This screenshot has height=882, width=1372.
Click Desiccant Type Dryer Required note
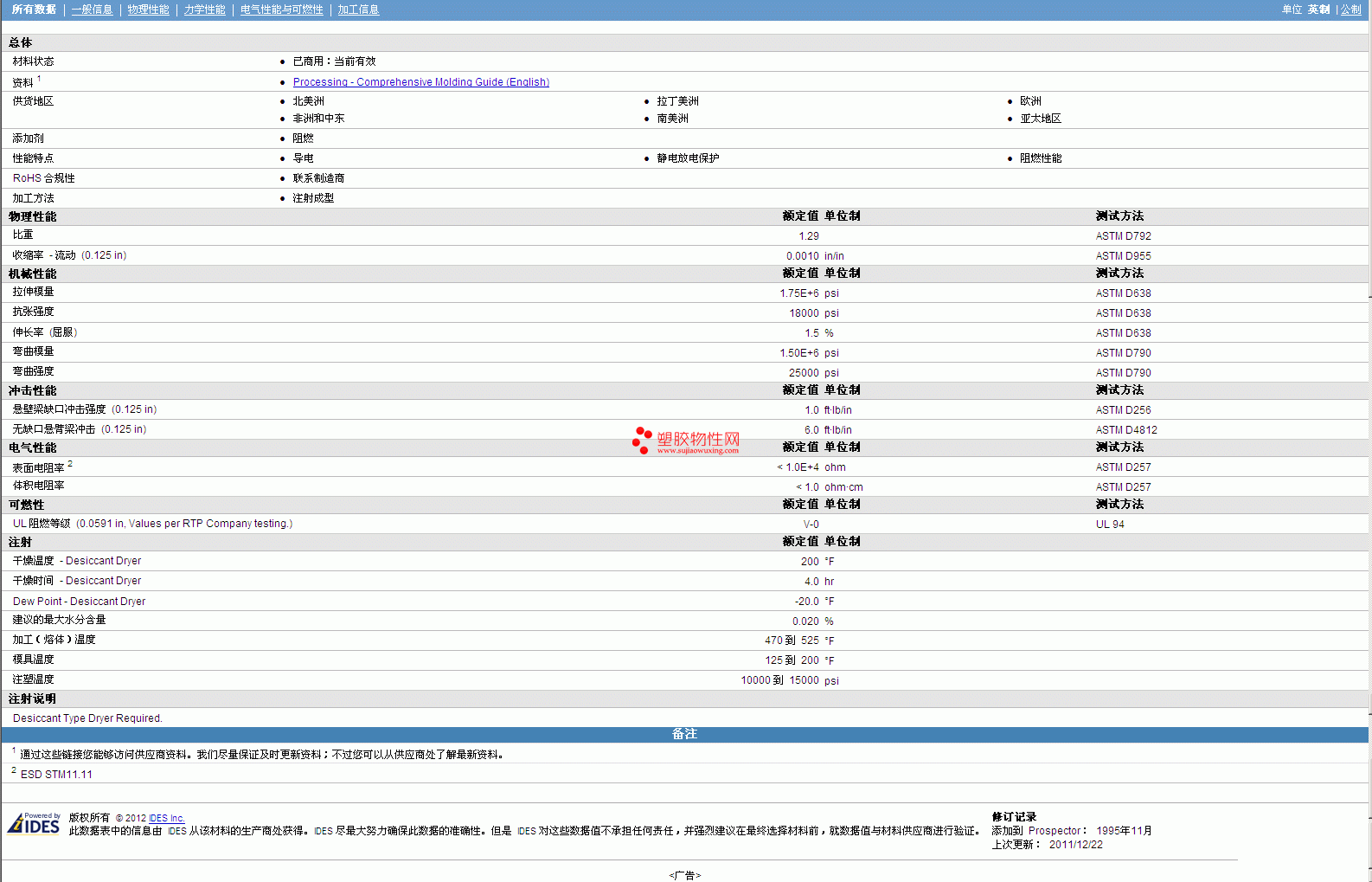(x=87, y=718)
